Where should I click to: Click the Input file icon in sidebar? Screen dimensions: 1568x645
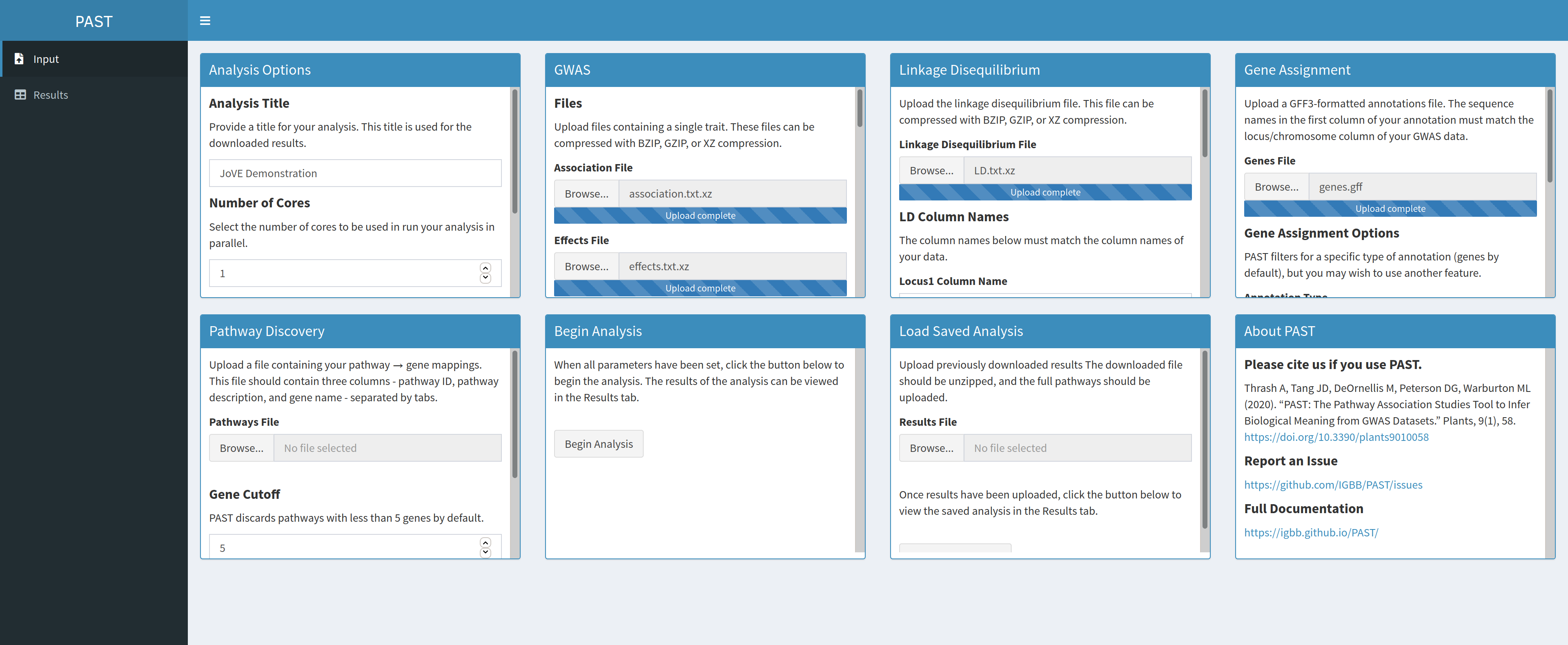[x=20, y=59]
